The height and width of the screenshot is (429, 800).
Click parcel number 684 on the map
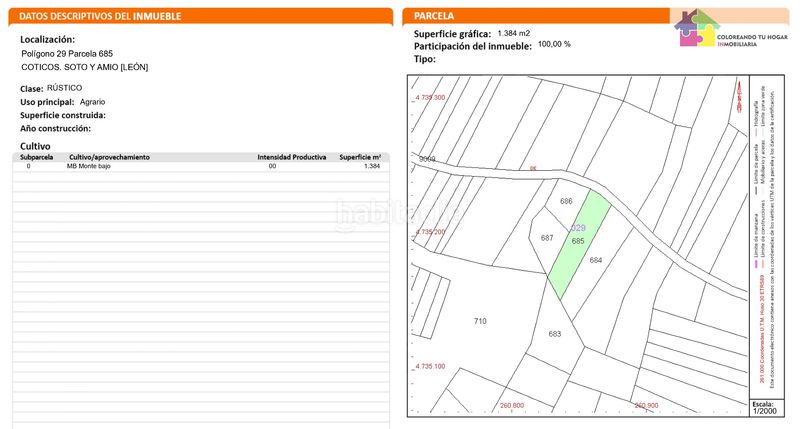click(596, 260)
